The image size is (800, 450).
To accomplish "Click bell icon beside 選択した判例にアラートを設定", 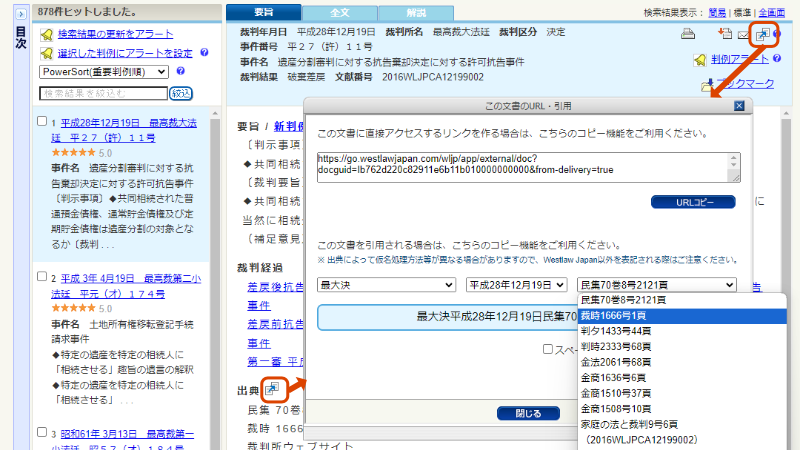I will point(46,53).
